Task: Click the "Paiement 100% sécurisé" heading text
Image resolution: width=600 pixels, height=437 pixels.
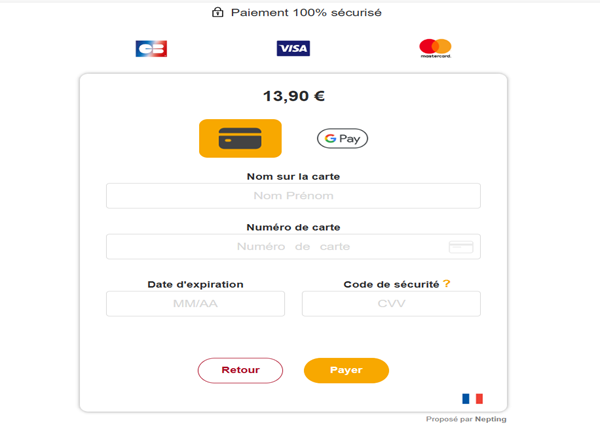Action: pos(306,13)
